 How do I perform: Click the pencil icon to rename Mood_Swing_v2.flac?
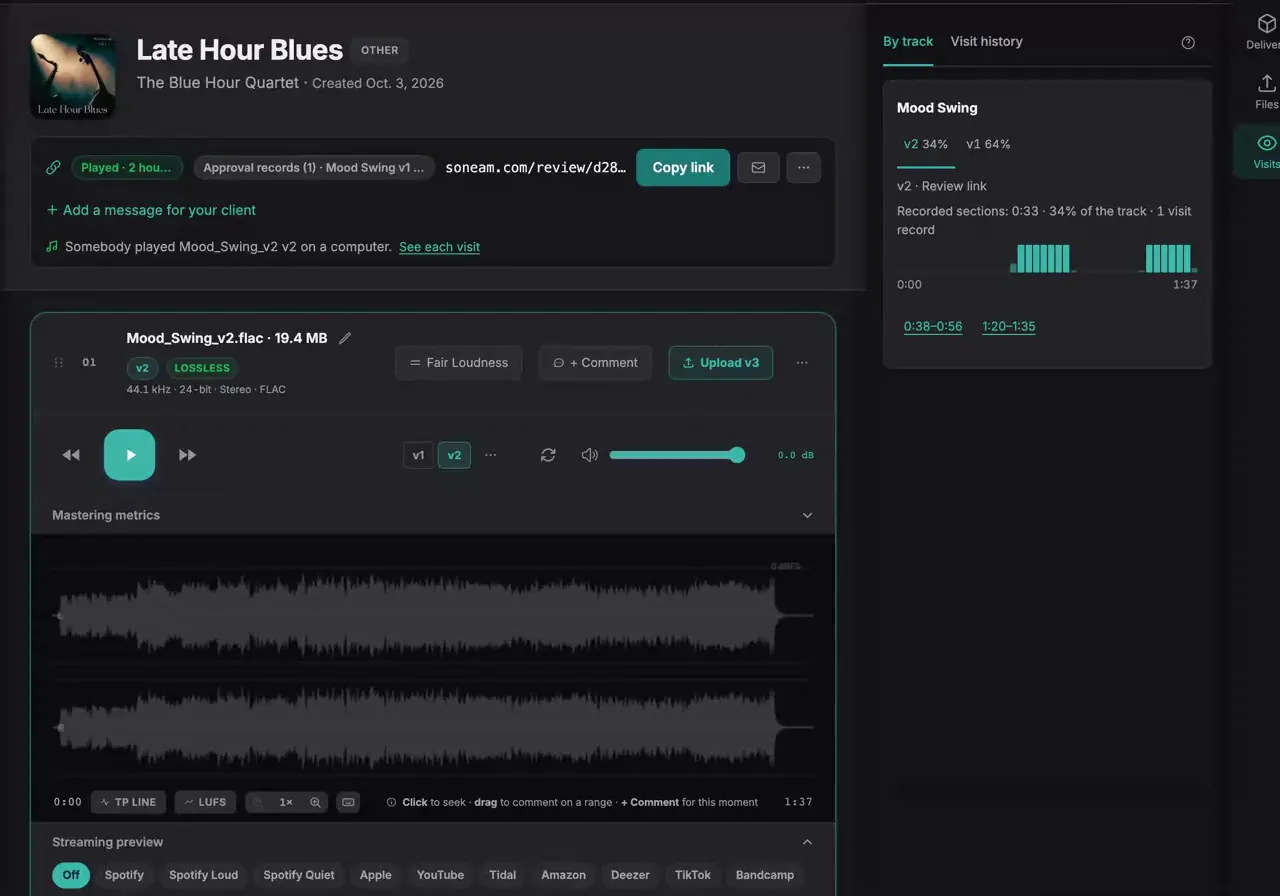click(x=345, y=338)
